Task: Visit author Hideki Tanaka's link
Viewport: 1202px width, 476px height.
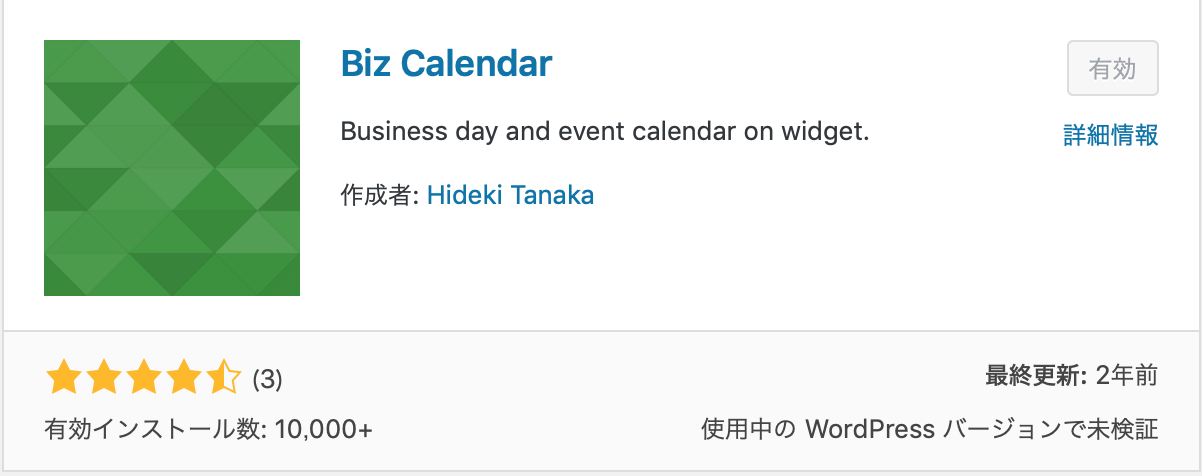Action: [x=510, y=195]
